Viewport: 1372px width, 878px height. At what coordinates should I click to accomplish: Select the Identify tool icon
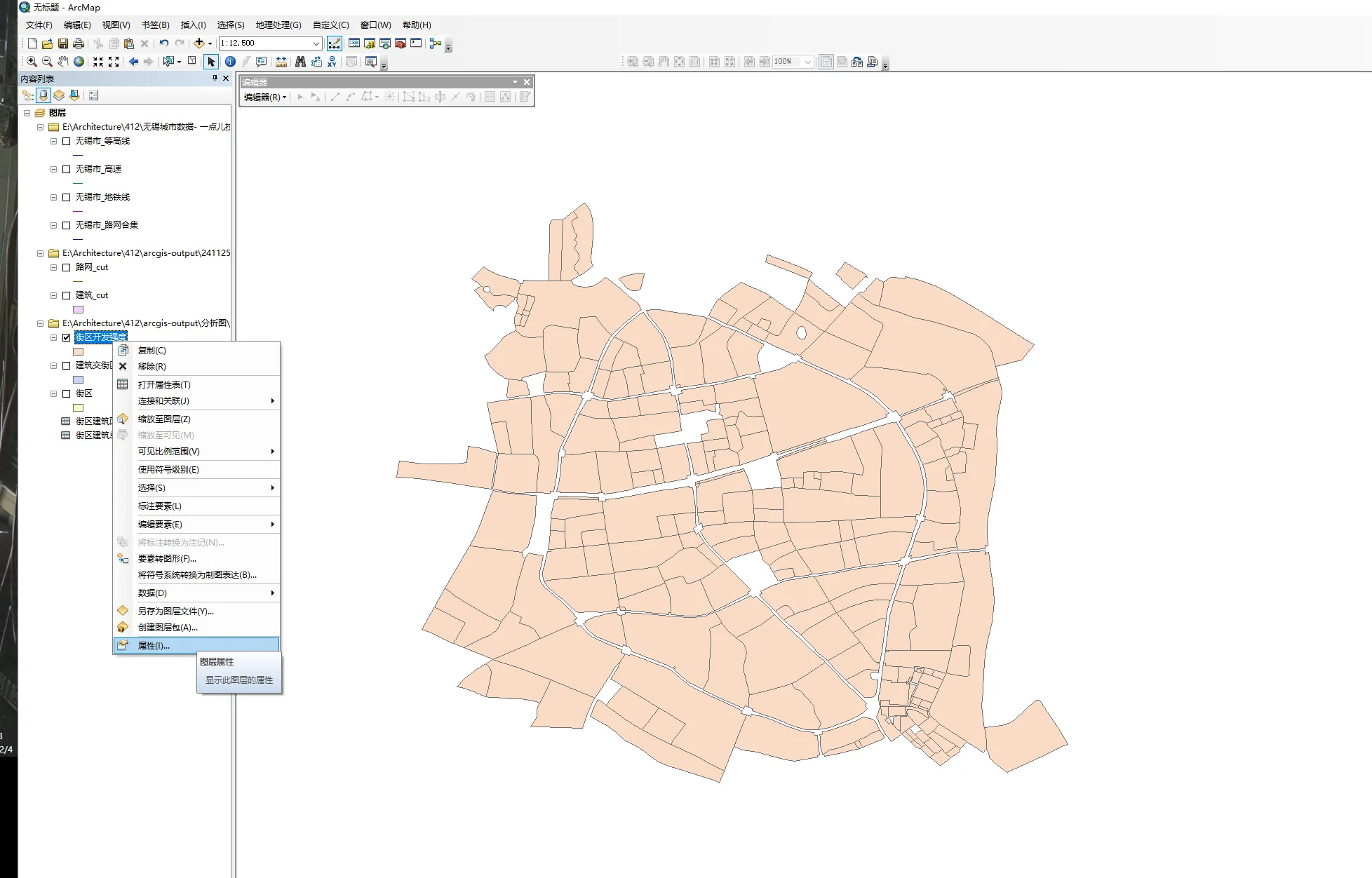point(230,62)
